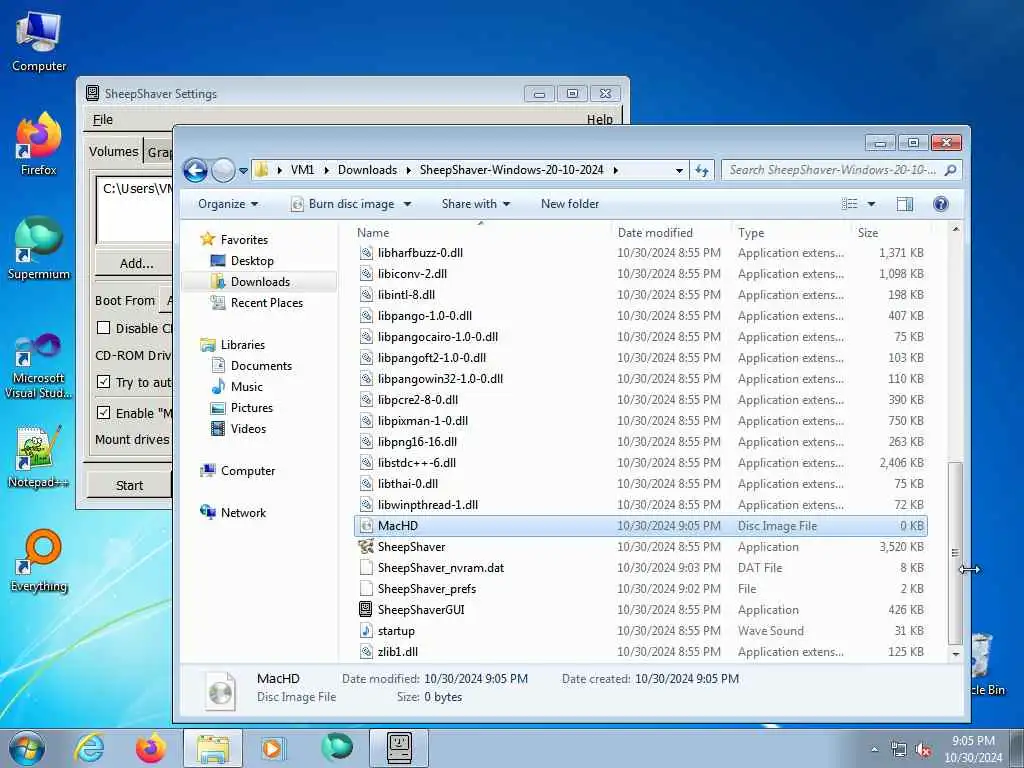Open Windows Media Player taskbar icon

pos(272,748)
